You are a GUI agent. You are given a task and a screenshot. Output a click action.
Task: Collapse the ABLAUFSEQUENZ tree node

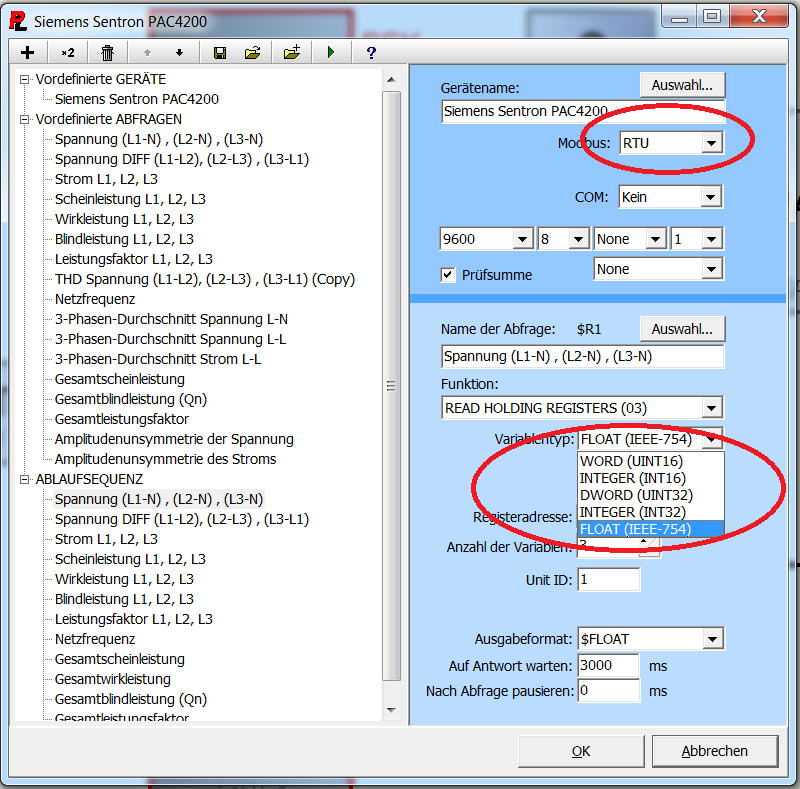(x=24, y=479)
